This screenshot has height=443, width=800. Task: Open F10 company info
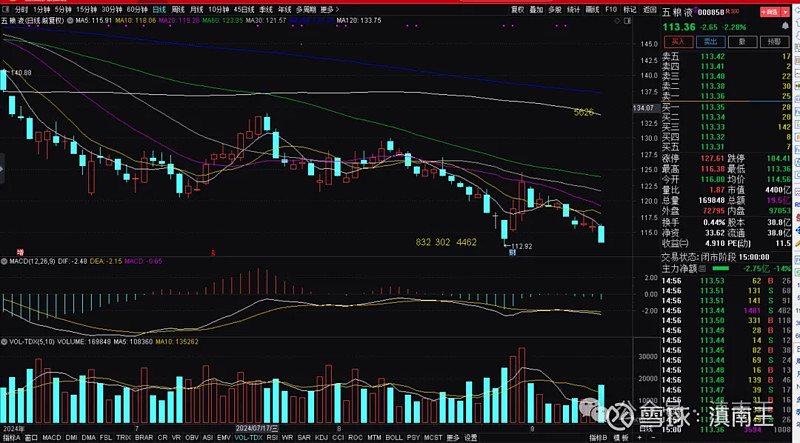point(611,10)
